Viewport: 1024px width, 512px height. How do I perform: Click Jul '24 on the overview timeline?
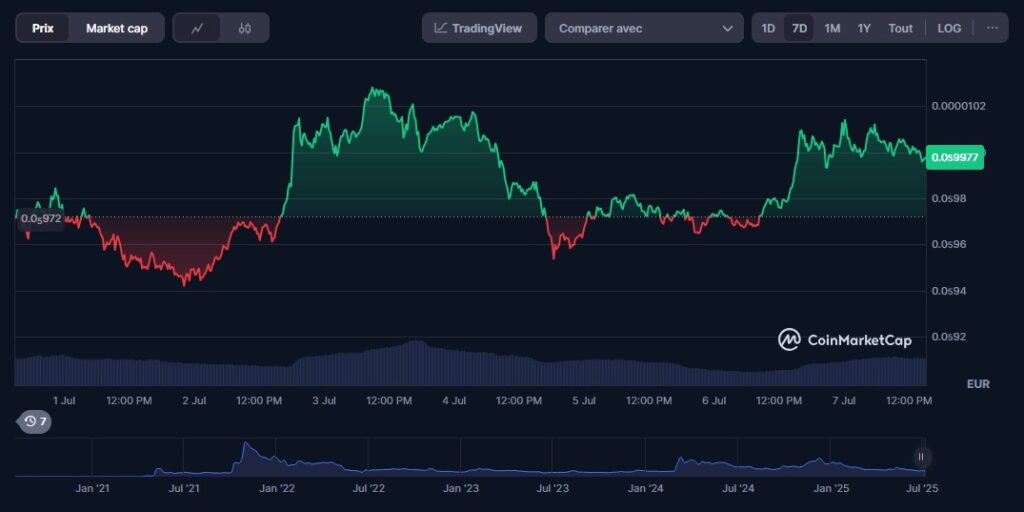pyautogui.click(x=739, y=488)
